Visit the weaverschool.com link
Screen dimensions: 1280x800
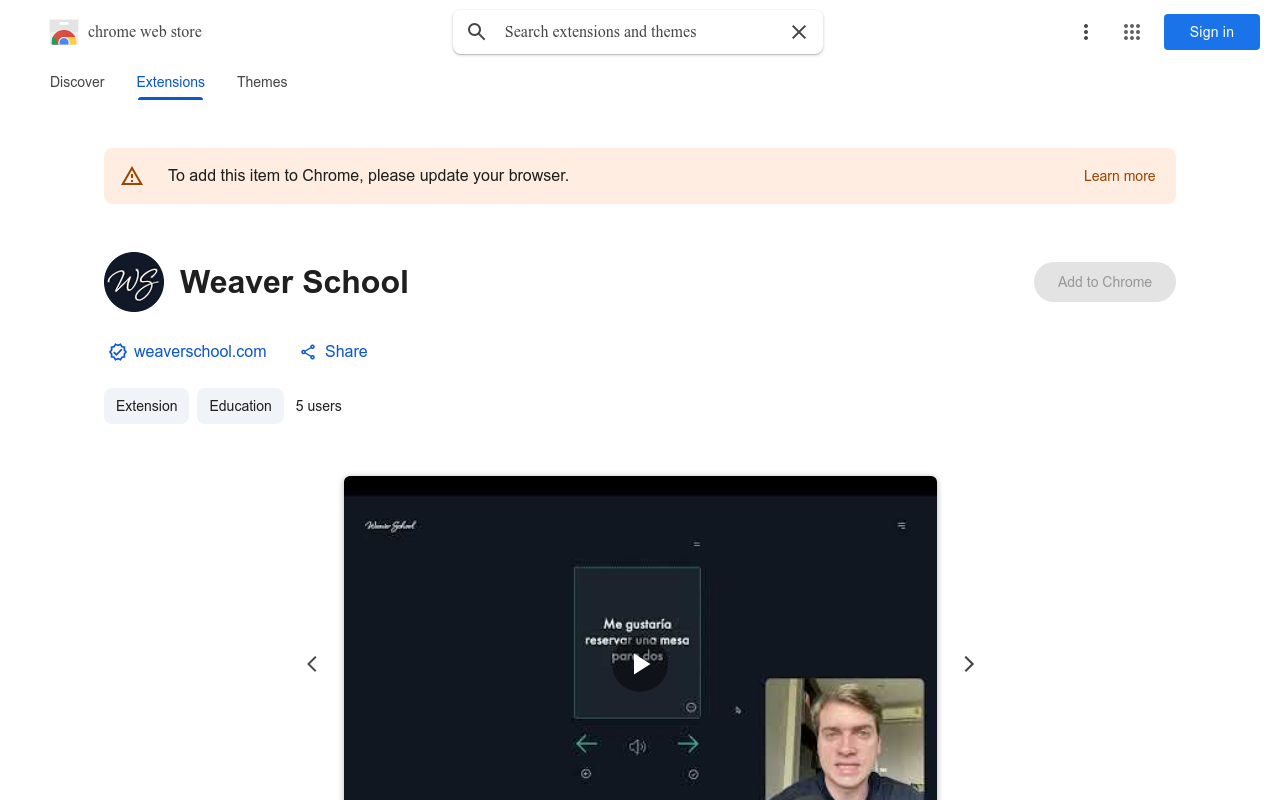pos(200,352)
